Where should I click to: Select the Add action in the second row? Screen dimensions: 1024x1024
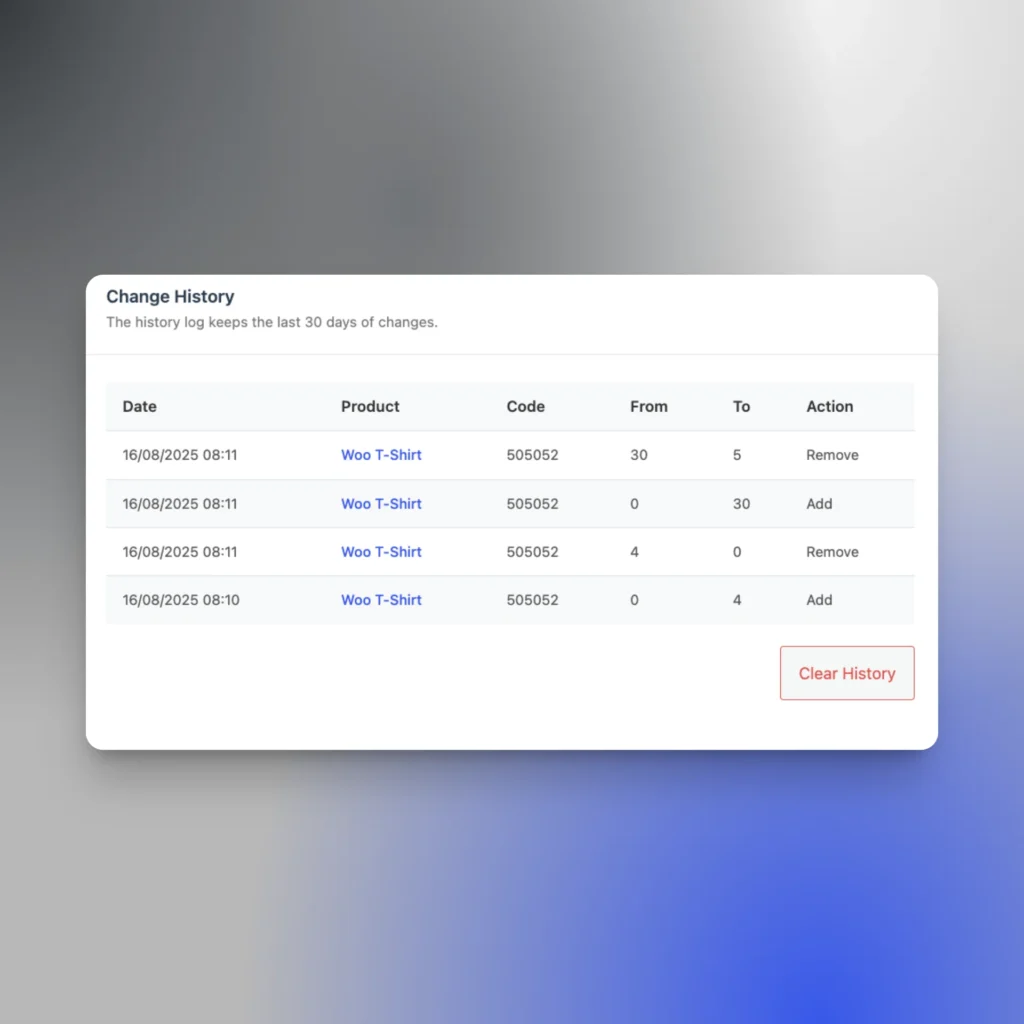pos(819,504)
